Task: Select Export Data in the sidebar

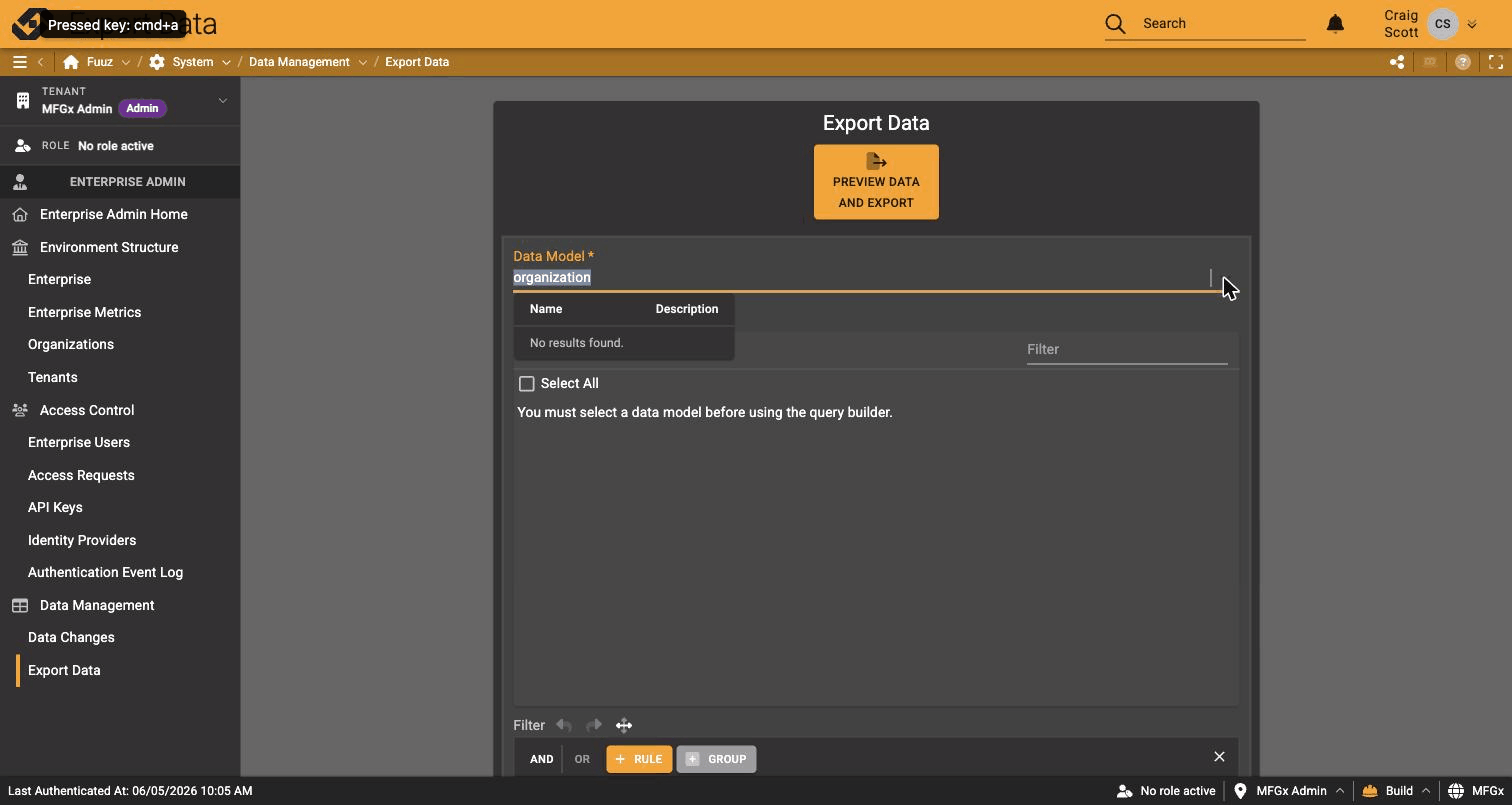Action: click(64, 670)
